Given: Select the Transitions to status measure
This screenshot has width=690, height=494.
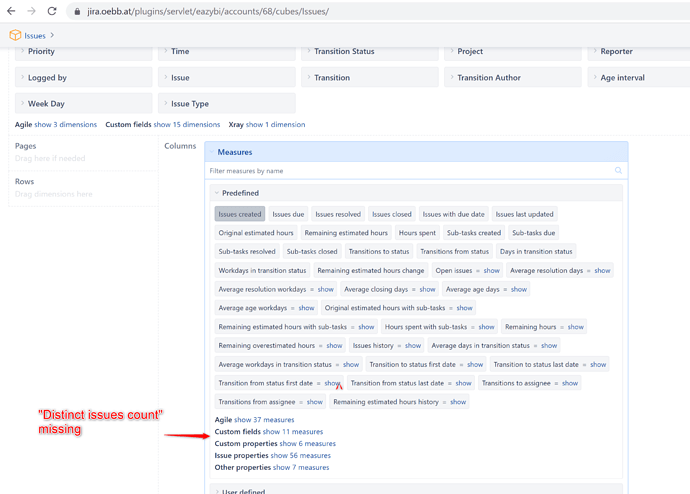Looking at the screenshot, I should tap(379, 252).
